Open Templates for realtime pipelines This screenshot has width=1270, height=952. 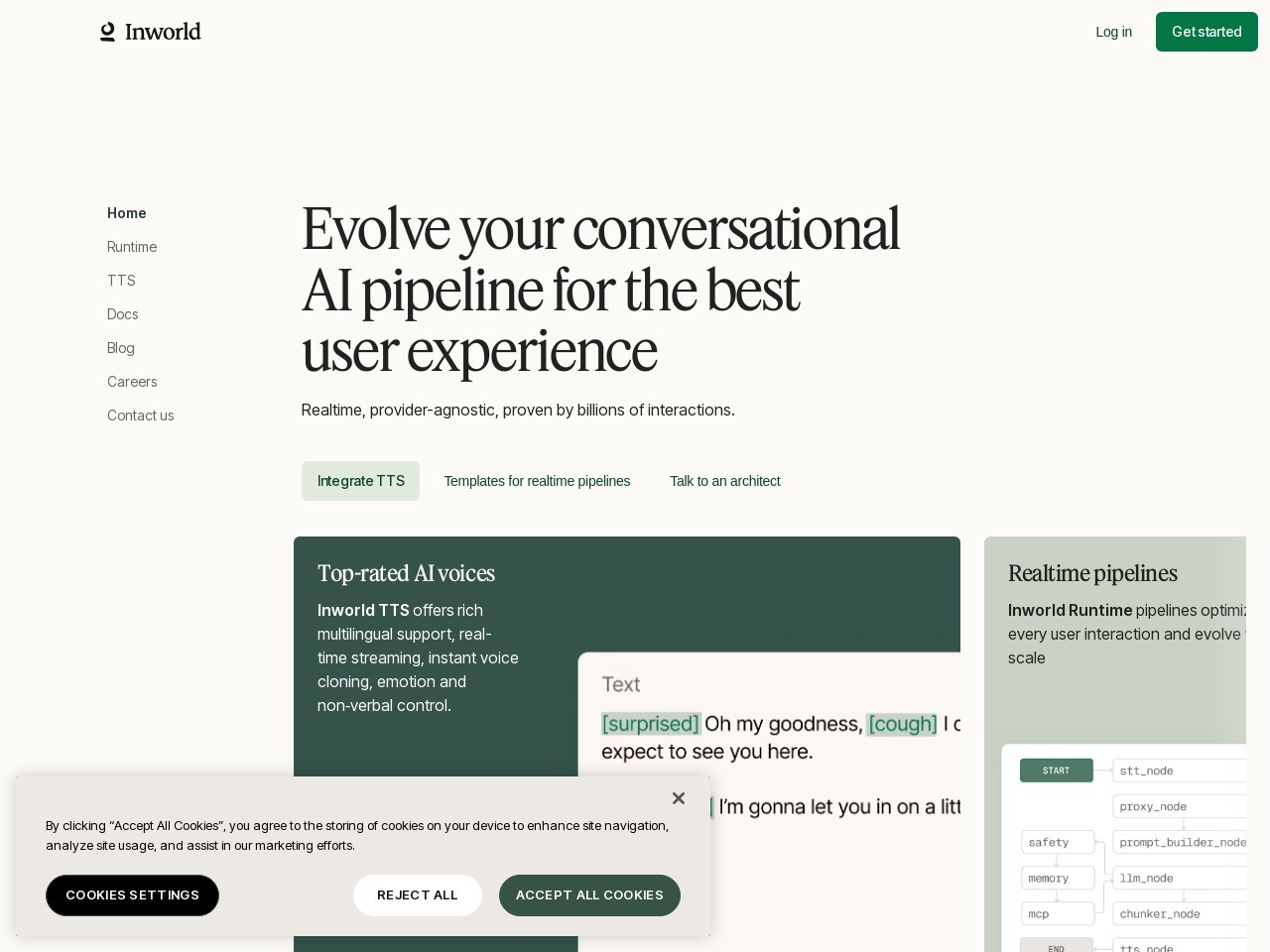point(537,481)
